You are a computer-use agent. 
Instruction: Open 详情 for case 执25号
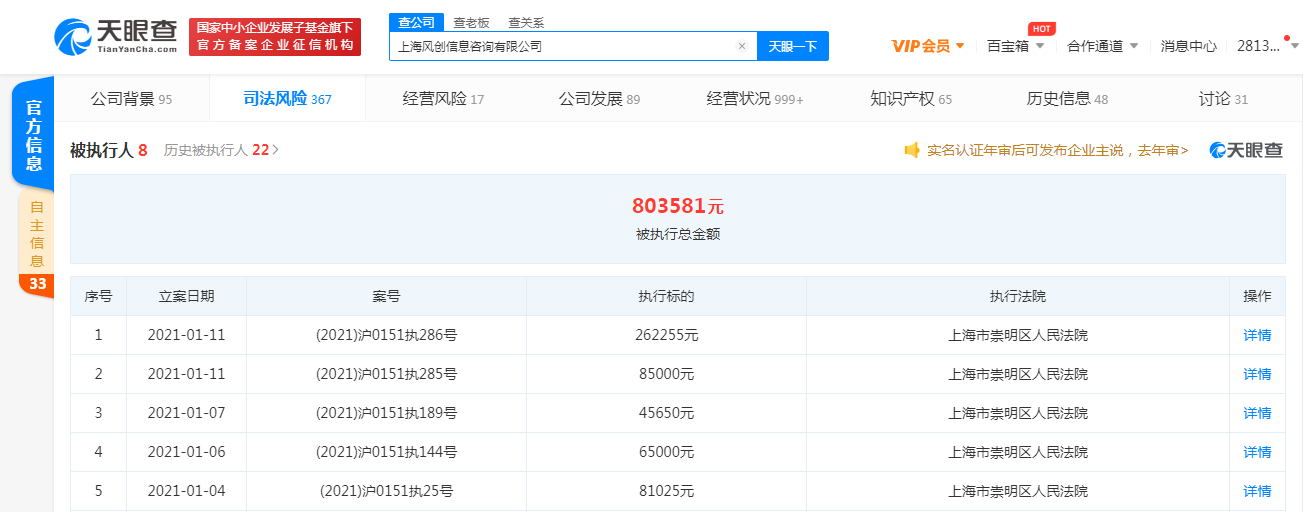tap(1257, 491)
